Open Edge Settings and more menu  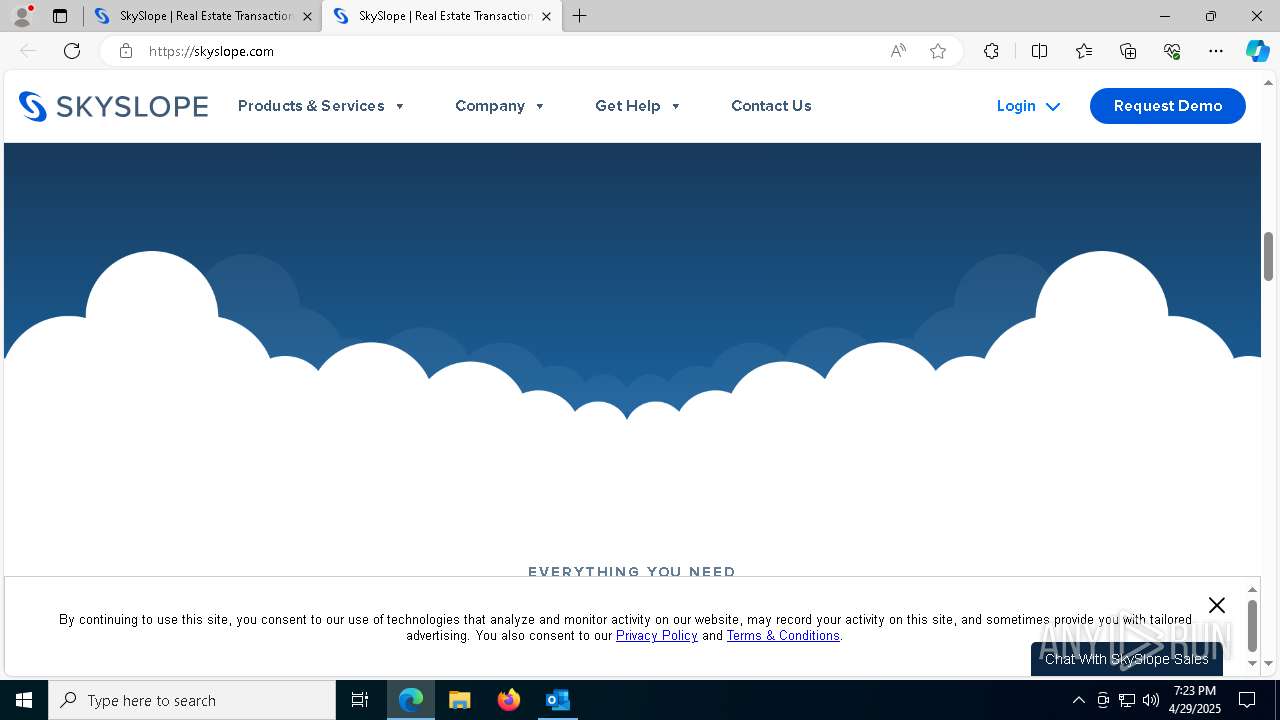(1216, 51)
